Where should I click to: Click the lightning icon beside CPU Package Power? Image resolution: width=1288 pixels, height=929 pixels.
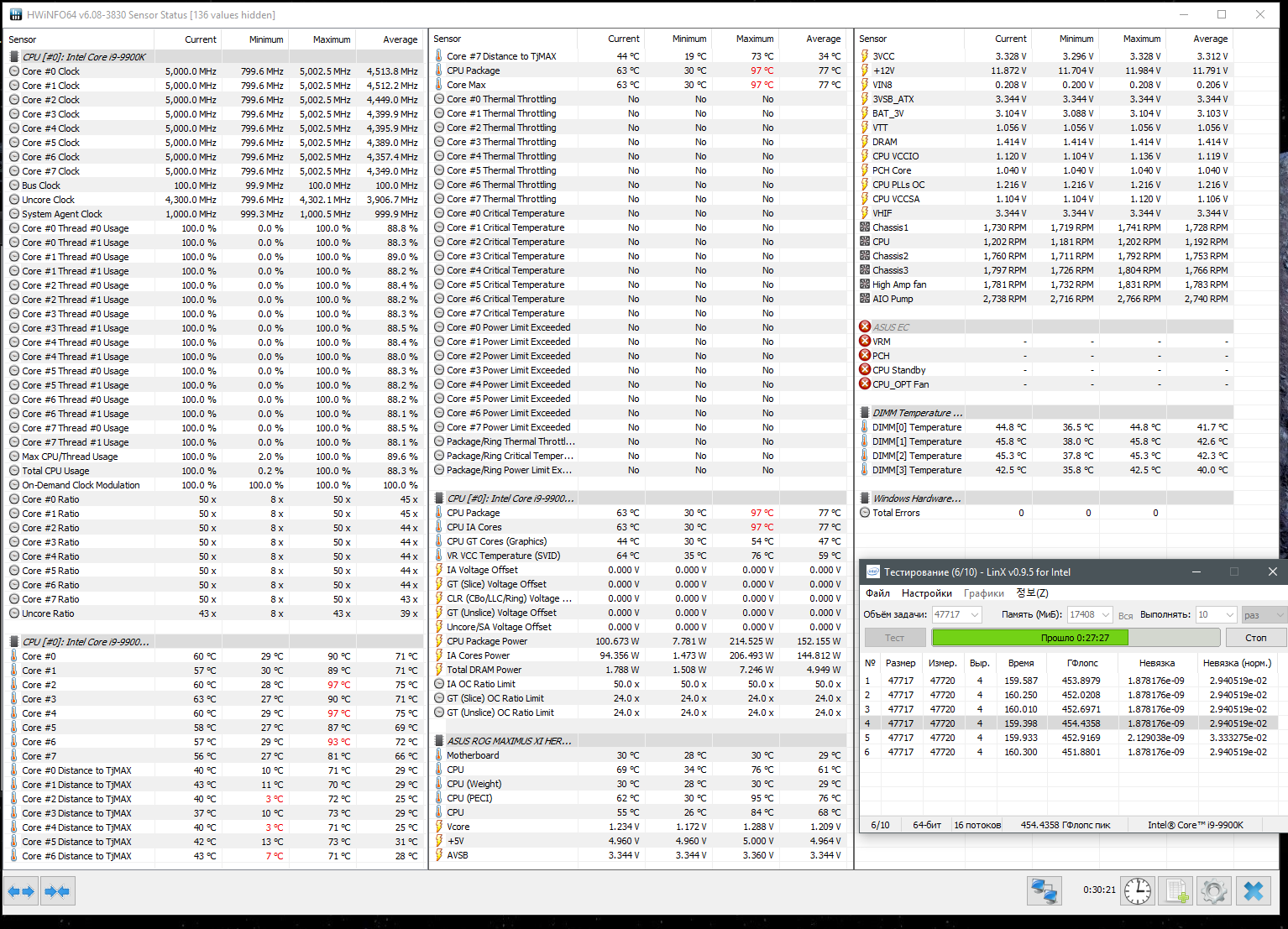coord(439,641)
